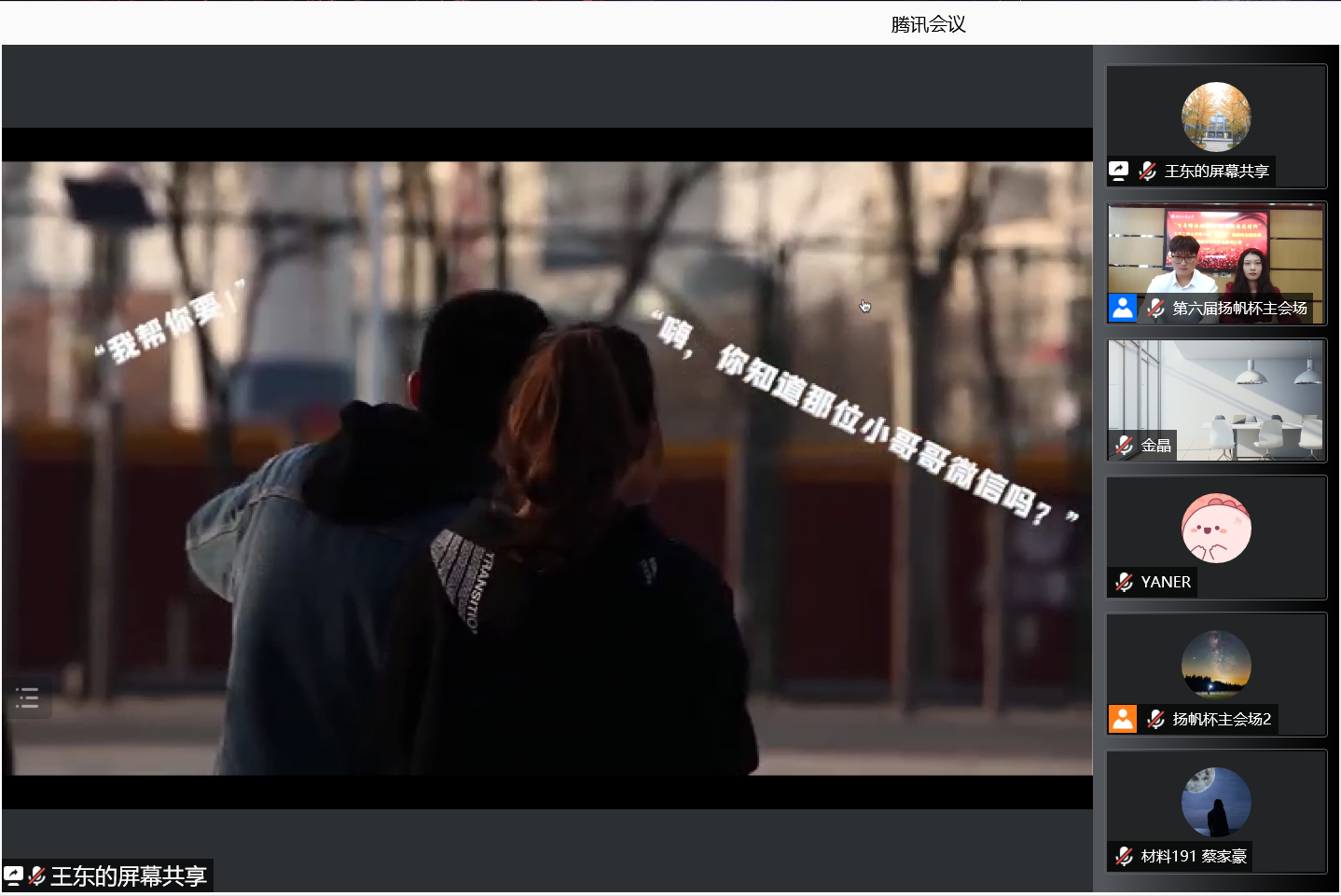Click the mouse cursor position on the shared video
This screenshot has height=896, width=1341.
[864, 306]
